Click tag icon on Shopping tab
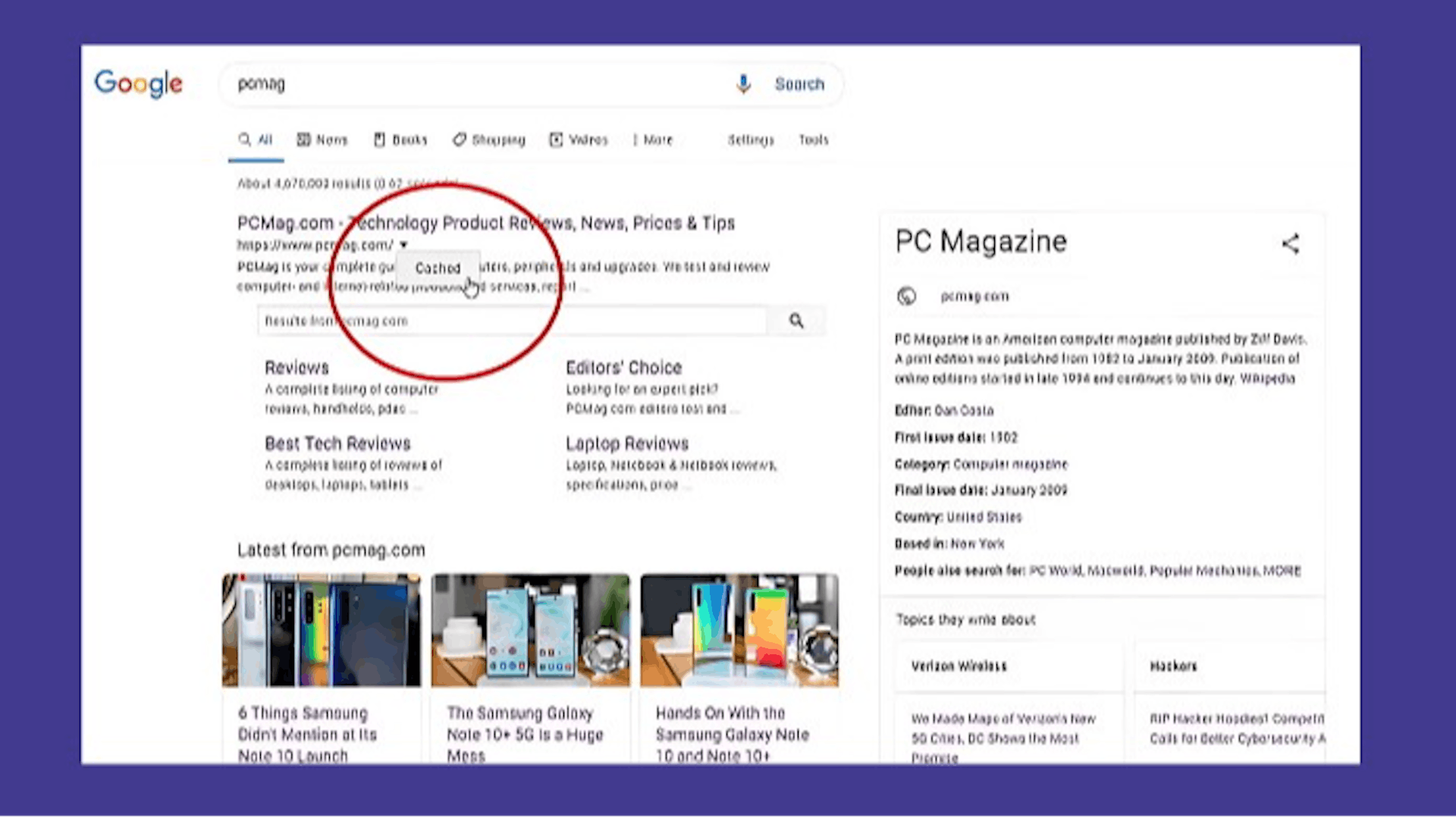 [460, 139]
